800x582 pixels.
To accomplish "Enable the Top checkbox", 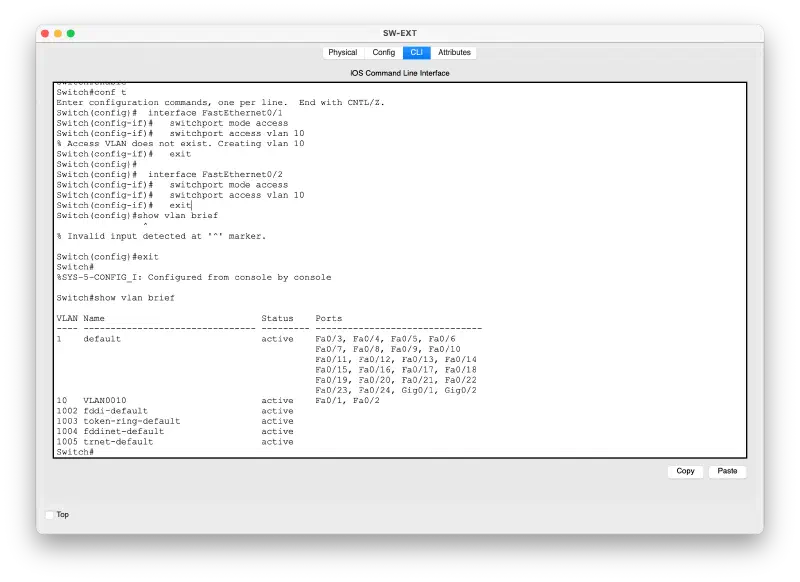I will point(49,515).
